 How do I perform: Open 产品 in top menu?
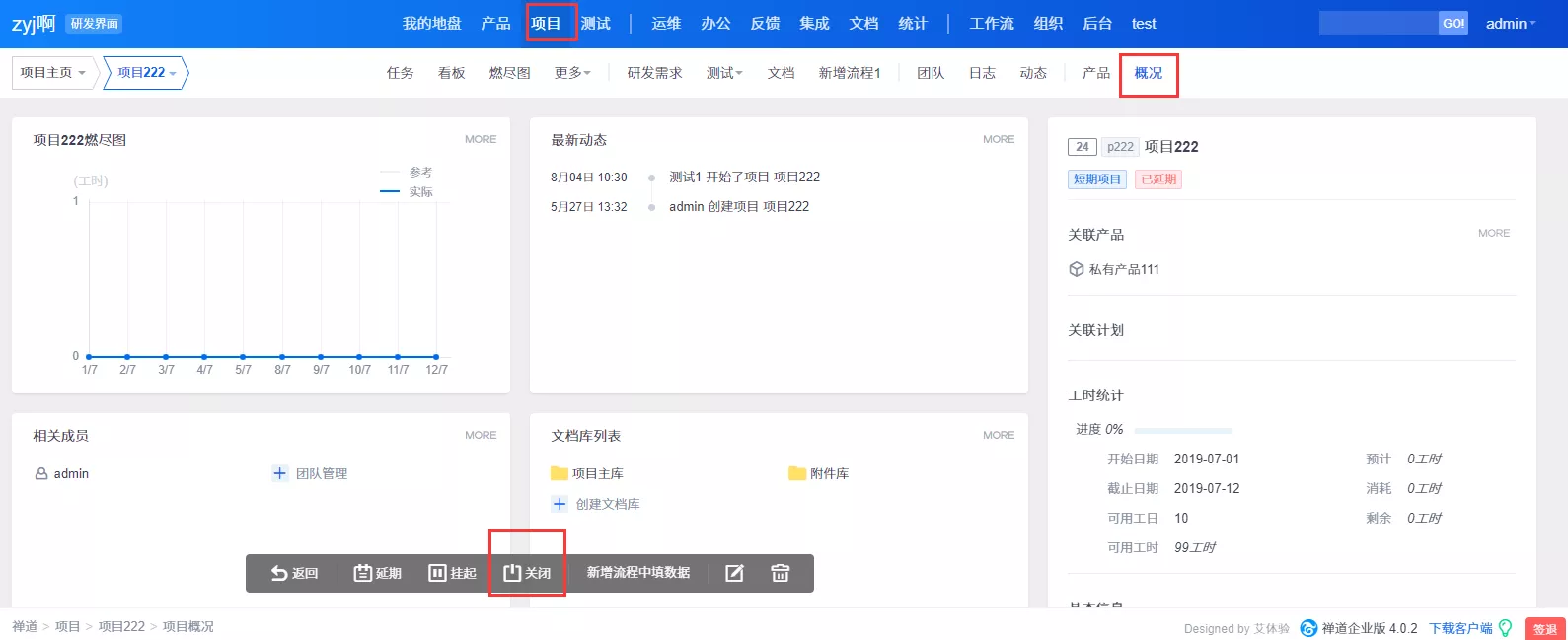(495, 24)
